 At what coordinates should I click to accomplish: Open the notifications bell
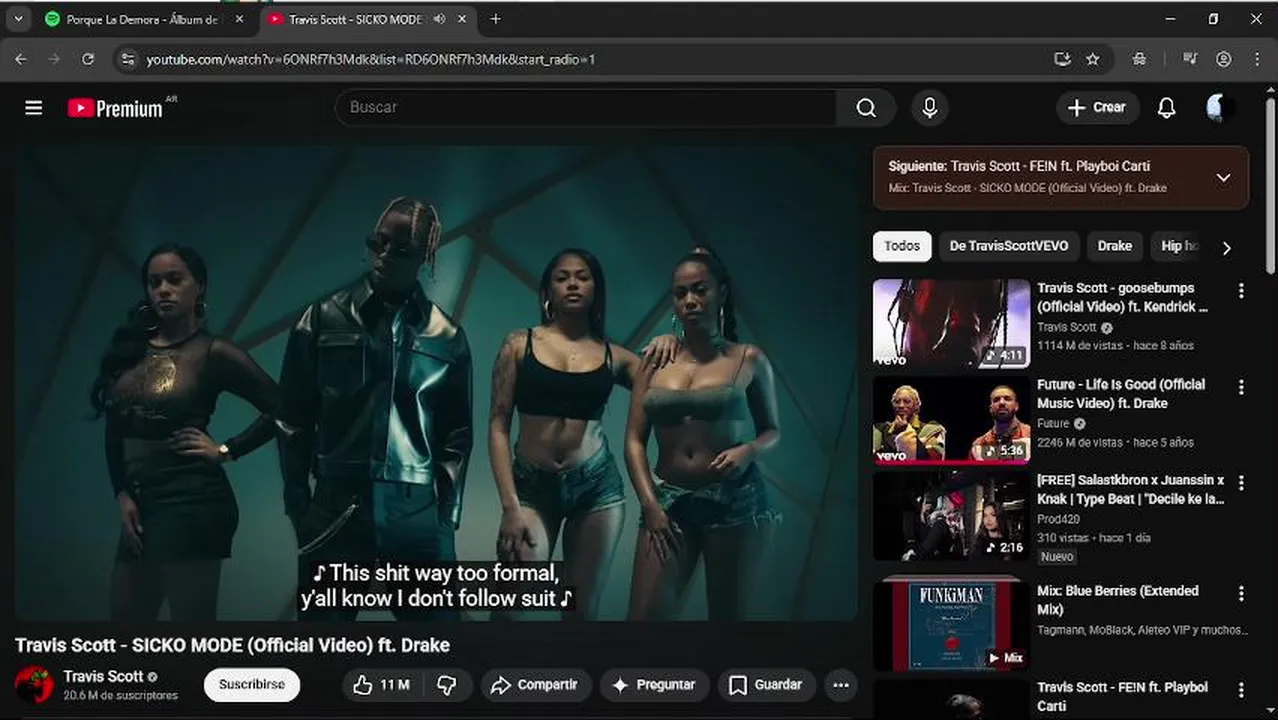point(1166,107)
